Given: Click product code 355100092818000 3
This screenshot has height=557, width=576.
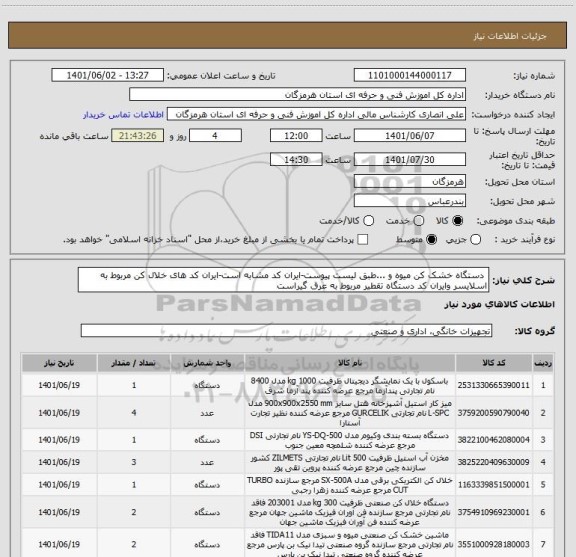Looking at the screenshot, I should [493, 544].
